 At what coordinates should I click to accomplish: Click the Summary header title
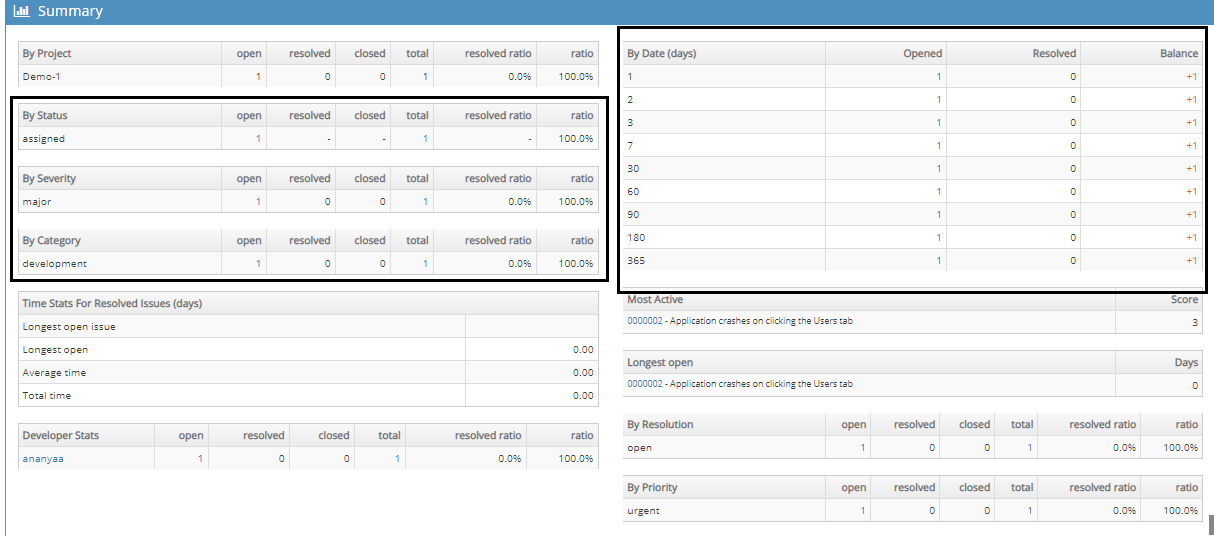point(70,12)
